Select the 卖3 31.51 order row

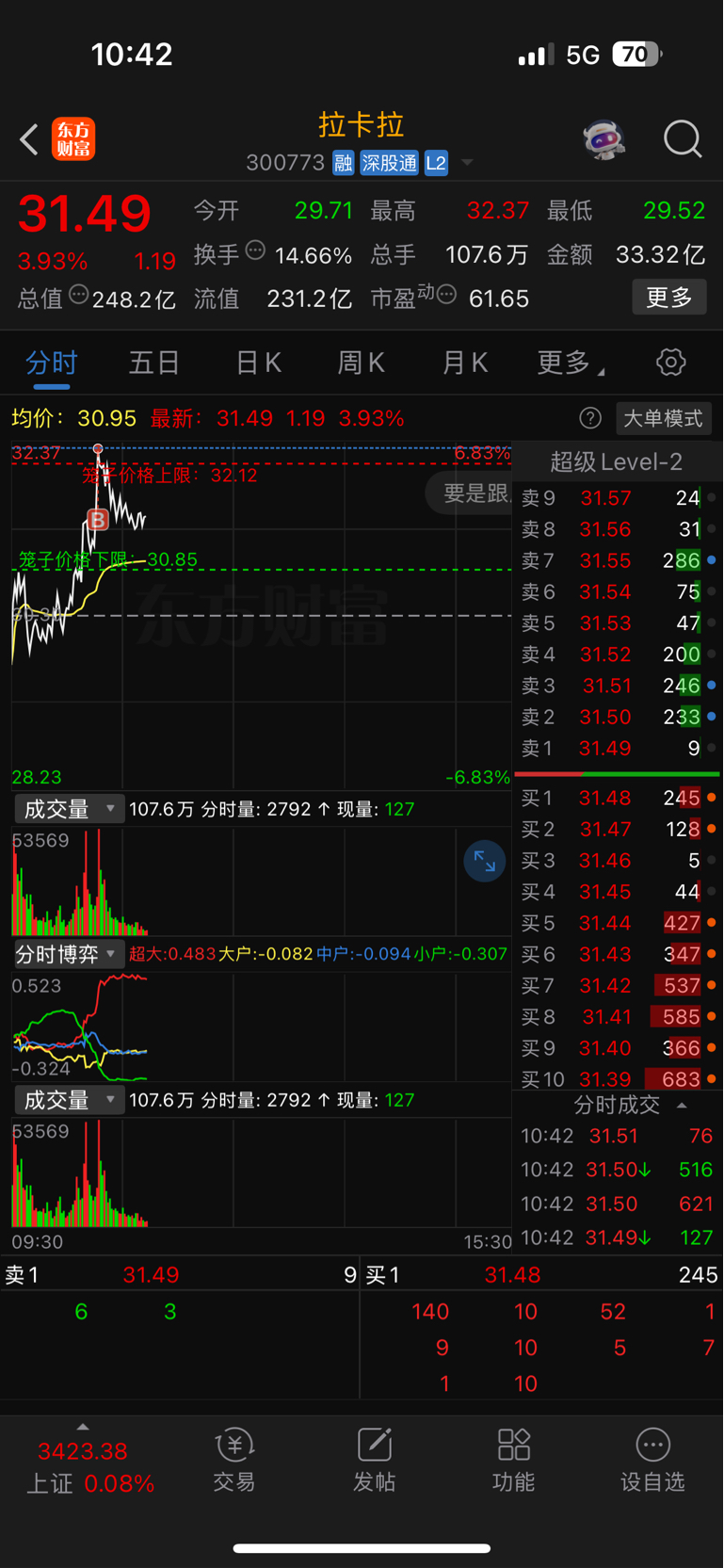click(x=618, y=686)
